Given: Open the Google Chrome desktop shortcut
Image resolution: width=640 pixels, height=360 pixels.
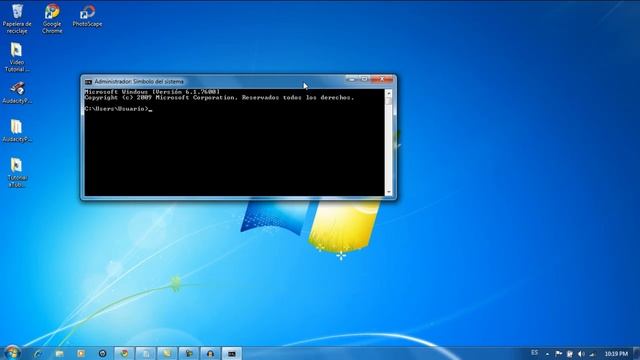Looking at the screenshot, I should pos(52,19).
